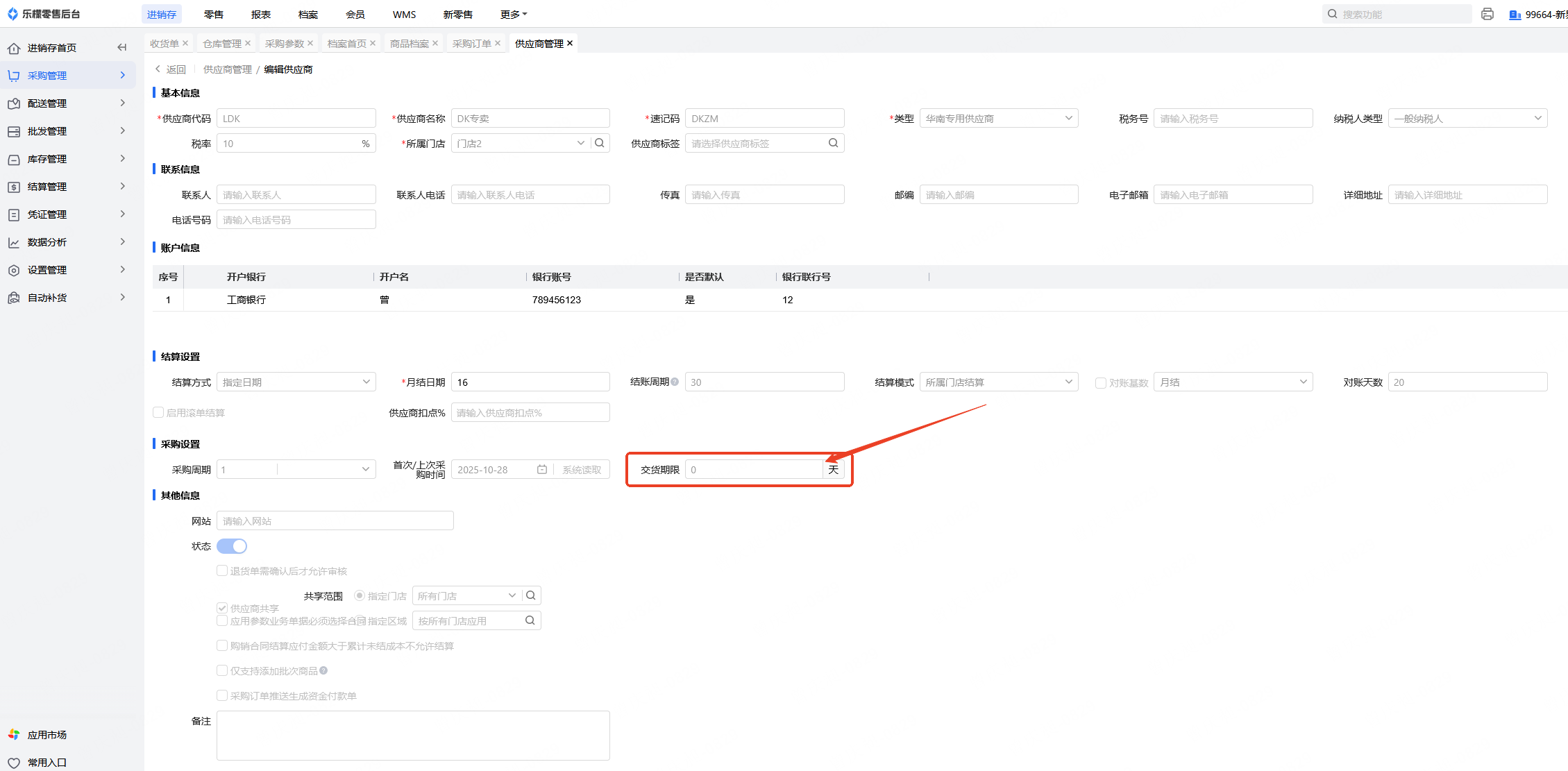Collapse the sidebar with the arrow icon
Image resolution: width=1568 pixels, height=771 pixels.
122,47
